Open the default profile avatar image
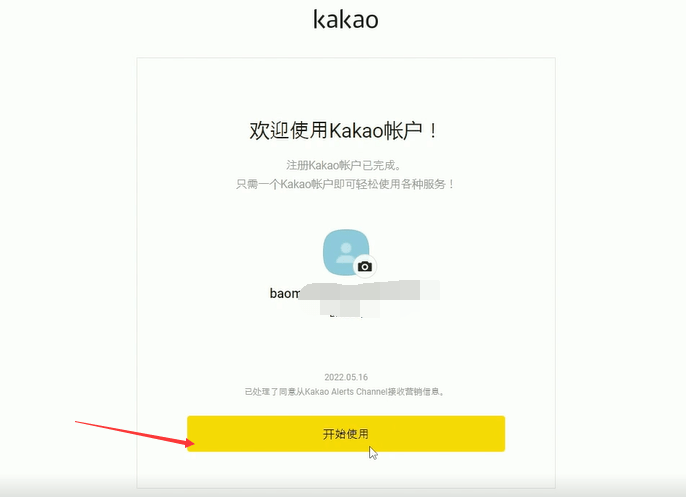Image resolution: width=686 pixels, height=497 pixels. click(x=346, y=252)
